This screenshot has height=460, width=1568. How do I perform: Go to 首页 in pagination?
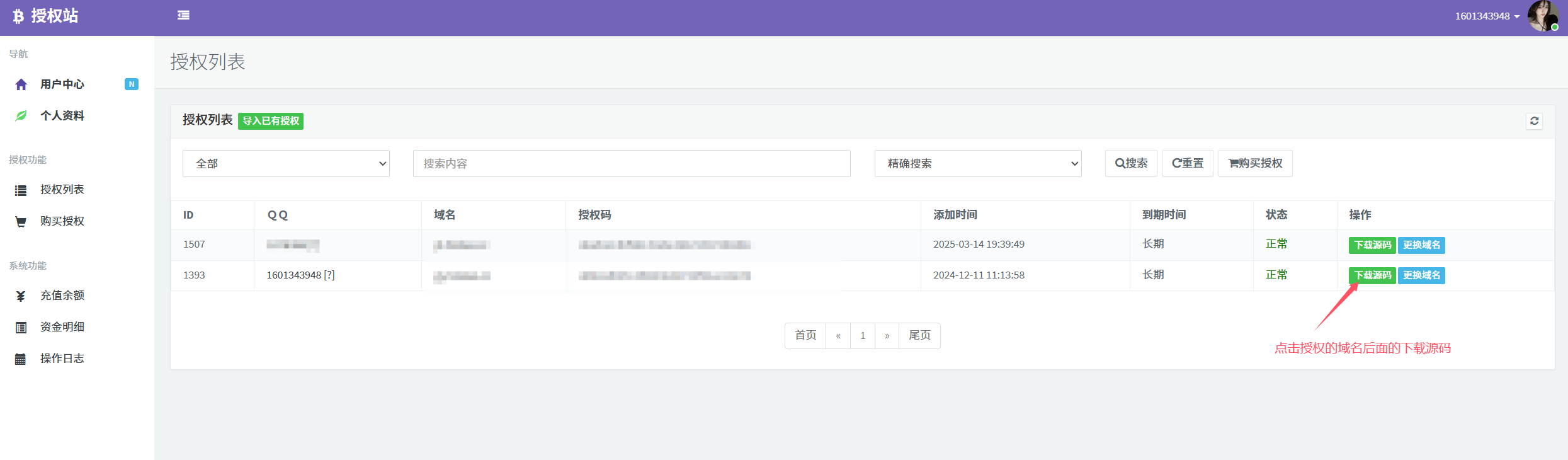point(805,335)
